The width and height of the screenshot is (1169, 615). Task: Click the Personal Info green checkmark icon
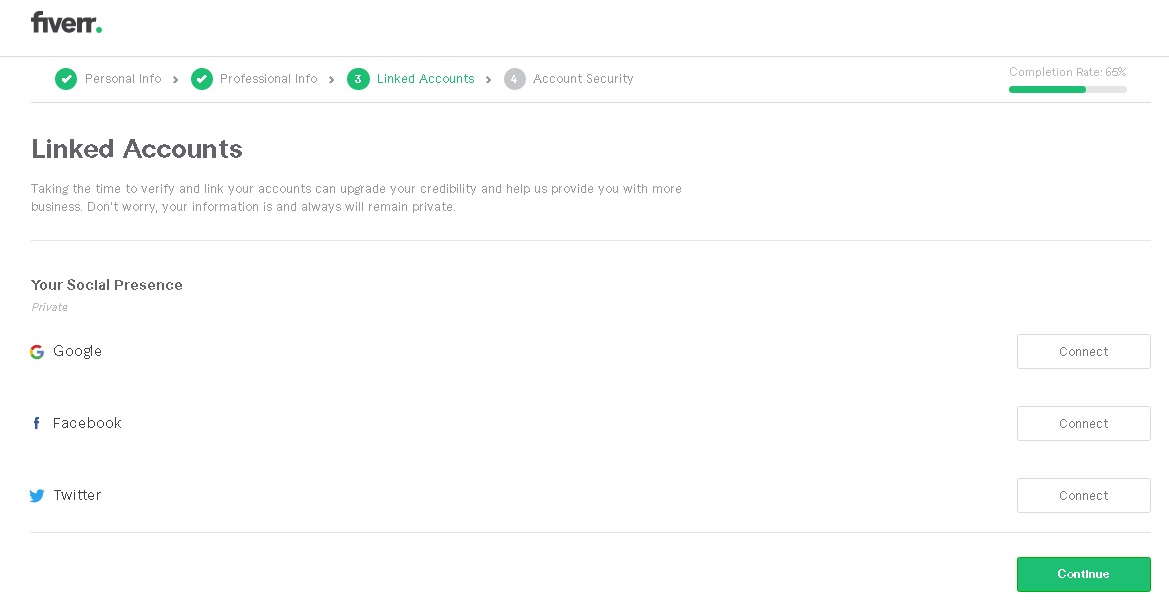(66, 78)
